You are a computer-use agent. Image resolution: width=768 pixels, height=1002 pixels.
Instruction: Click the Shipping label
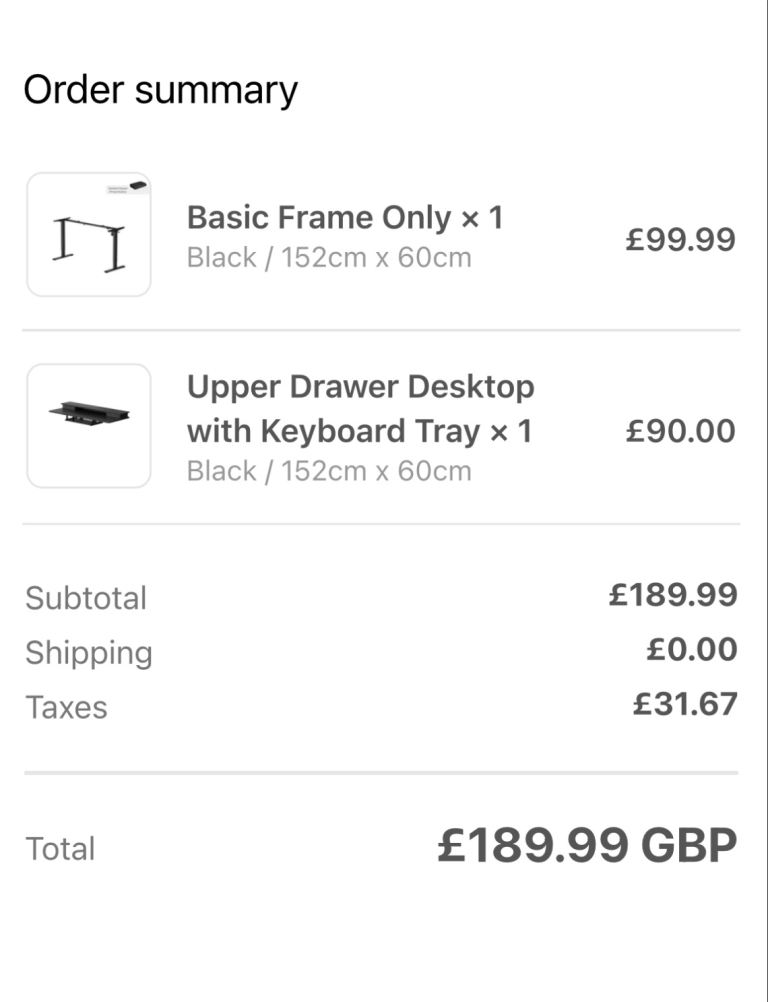coord(89,653)
